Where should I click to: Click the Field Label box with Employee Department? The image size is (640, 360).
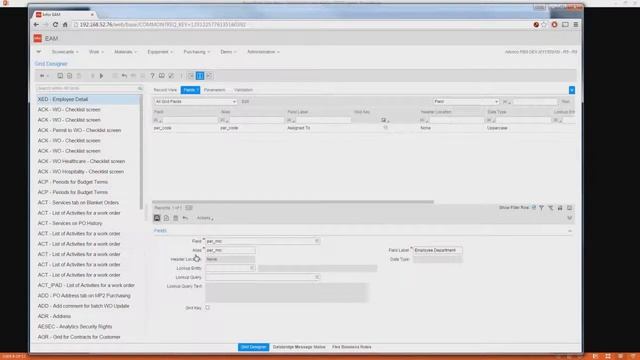point(438,250)
